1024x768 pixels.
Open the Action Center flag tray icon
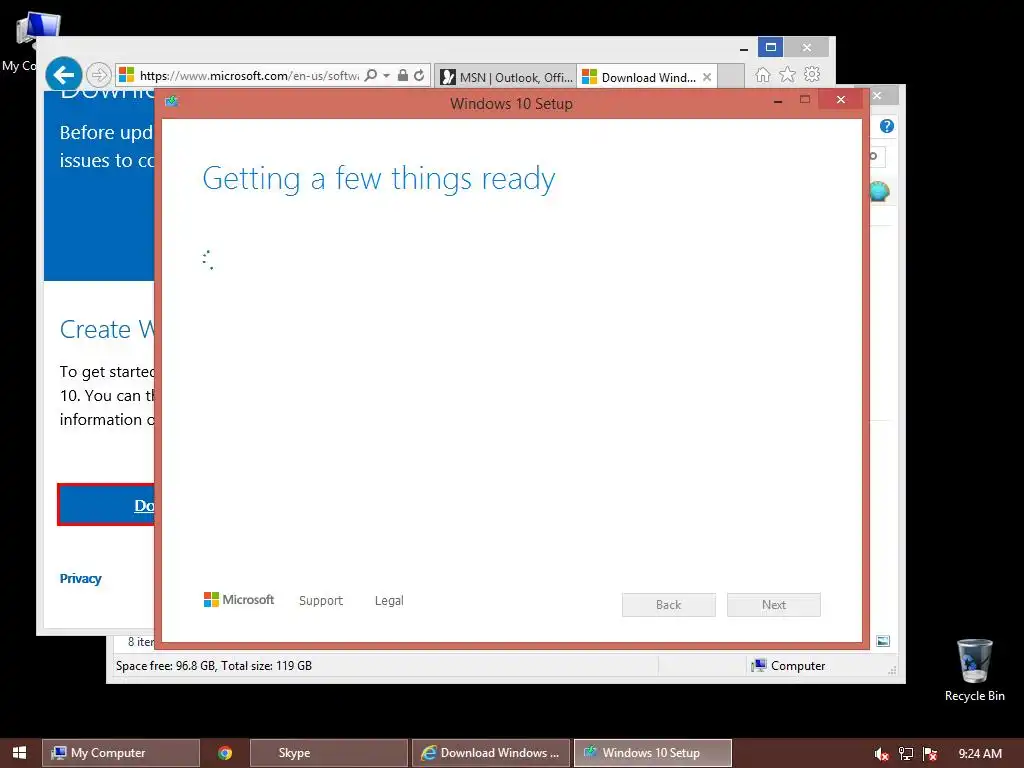(930, 754)
